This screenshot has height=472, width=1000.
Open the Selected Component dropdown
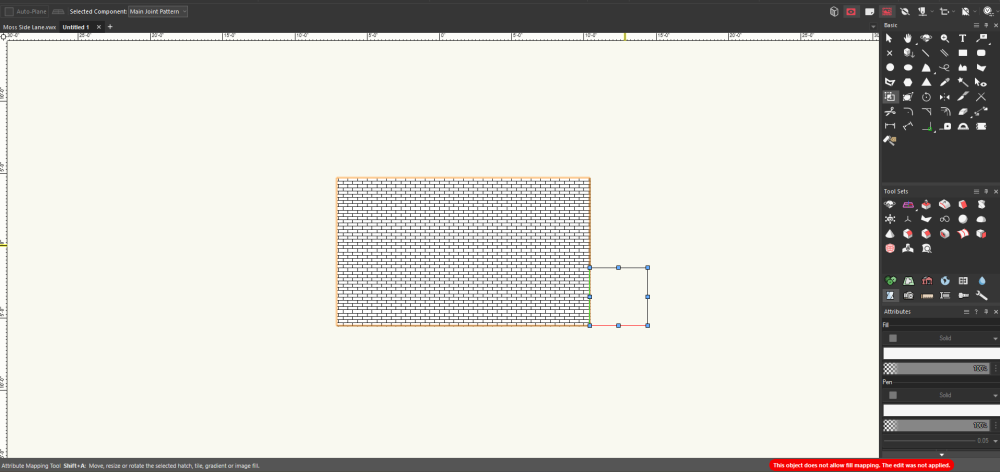158,11
